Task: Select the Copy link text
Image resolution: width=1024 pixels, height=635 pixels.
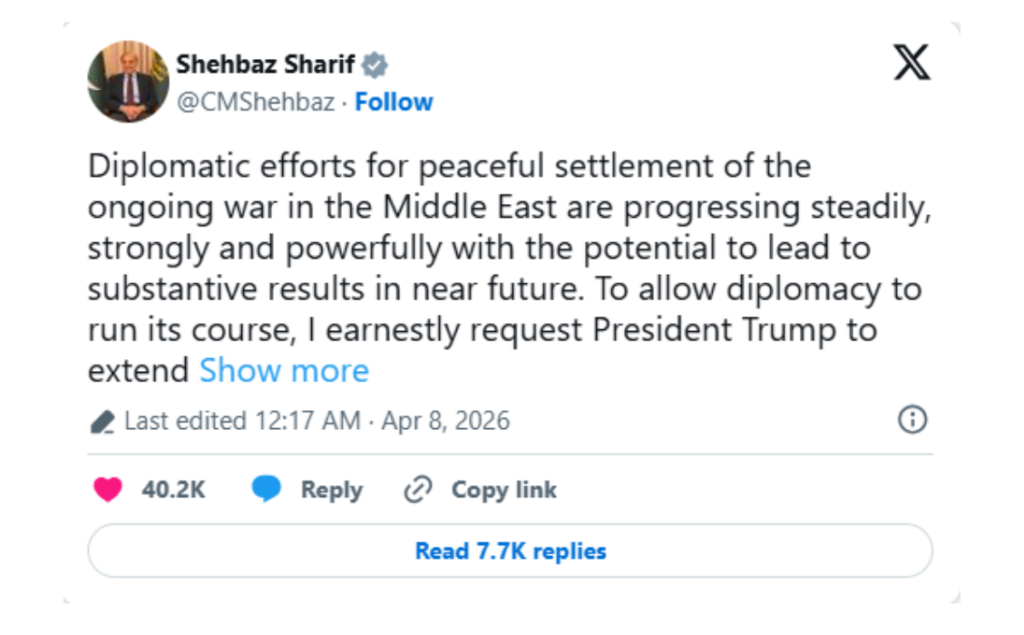Action: tap(503, 490)
